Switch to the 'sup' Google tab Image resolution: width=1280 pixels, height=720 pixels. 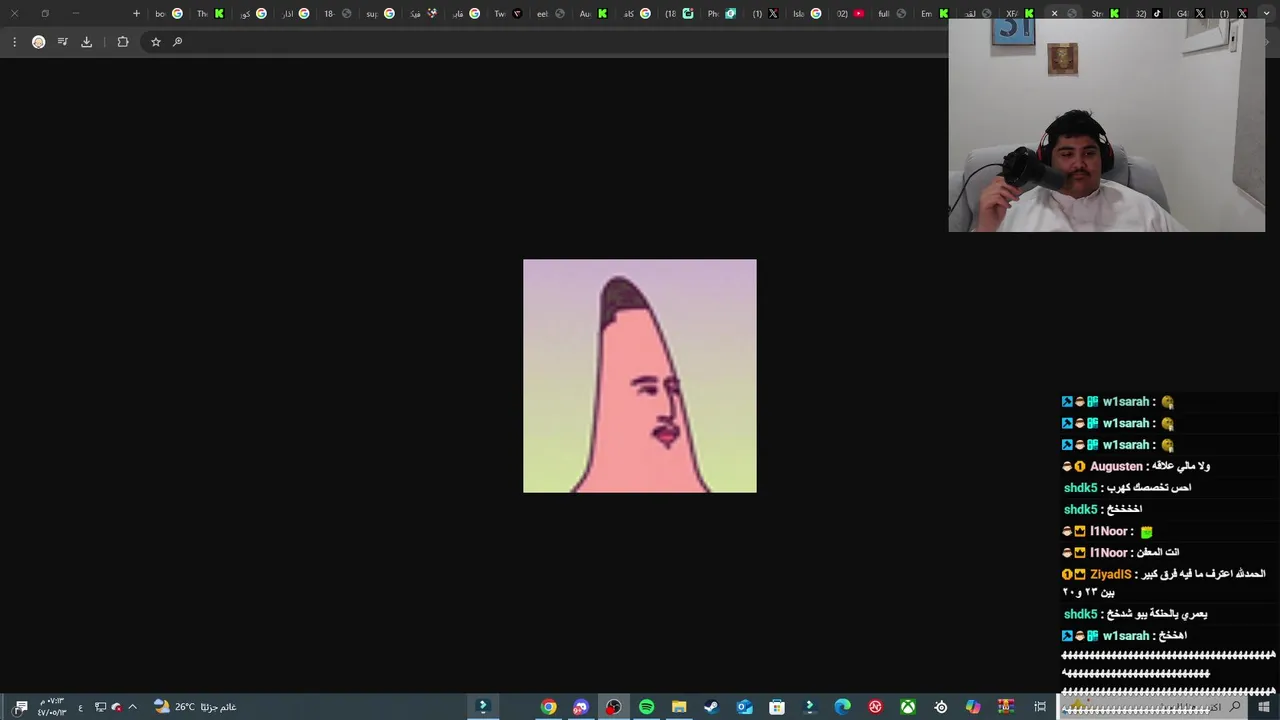click(x=380, y=14)
